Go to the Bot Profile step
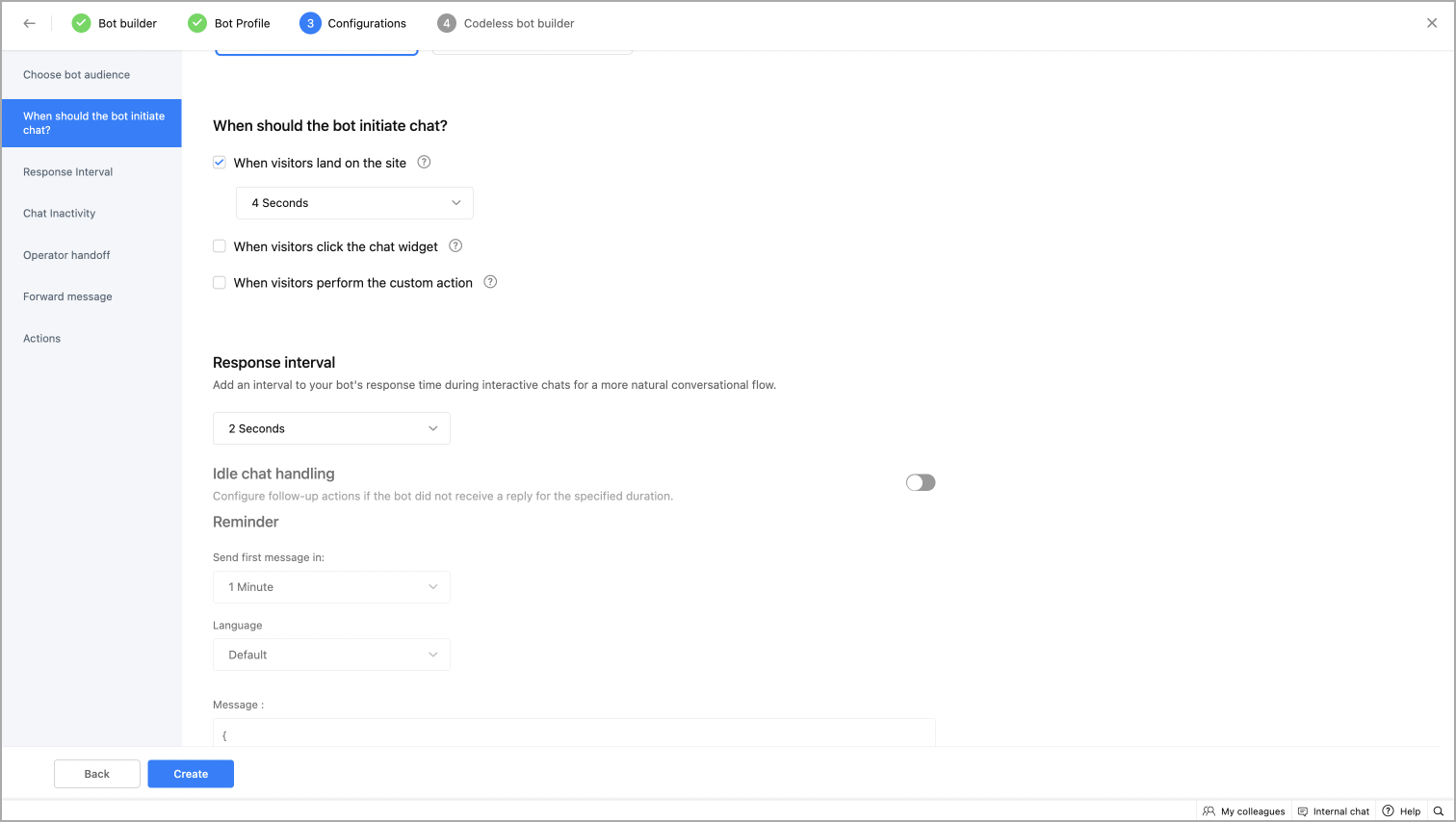Screen dimensions: 1456x822 pos(242,23)
